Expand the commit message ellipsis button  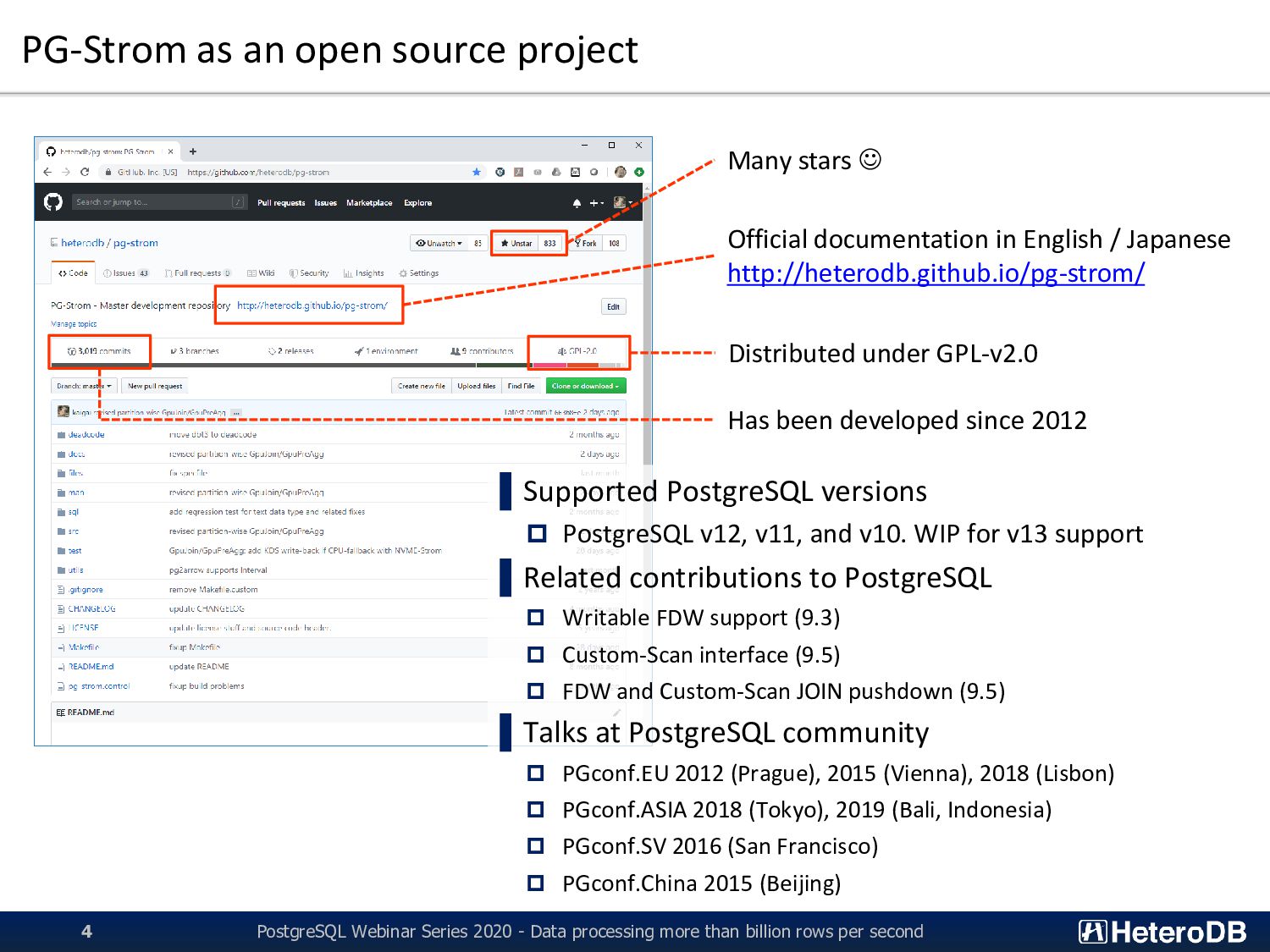[x=236, y=413]
